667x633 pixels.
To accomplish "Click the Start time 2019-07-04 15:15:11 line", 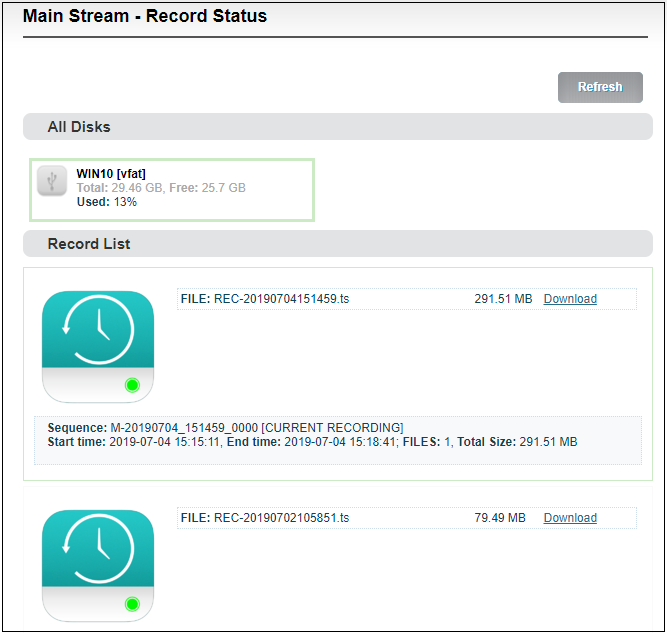I will pos(312,442).
